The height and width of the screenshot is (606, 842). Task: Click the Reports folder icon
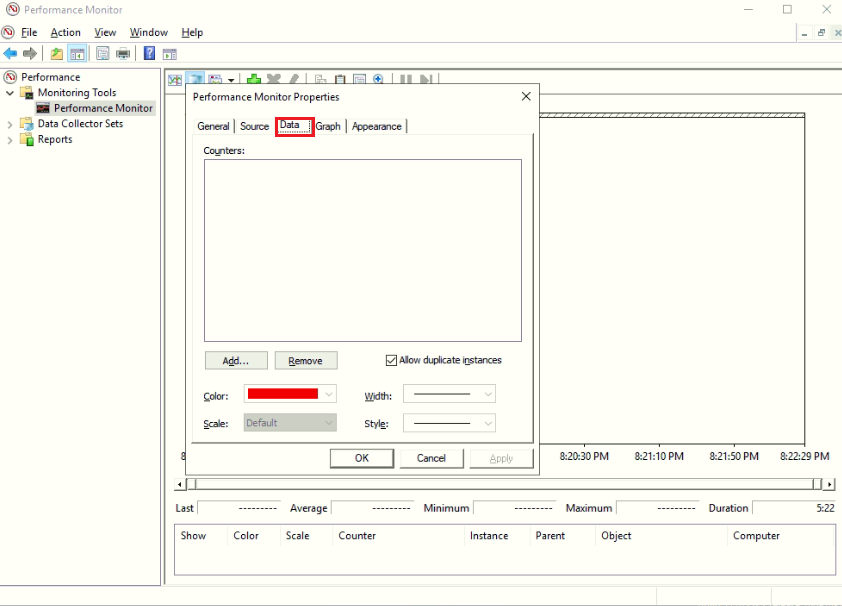tap(27, 139)
